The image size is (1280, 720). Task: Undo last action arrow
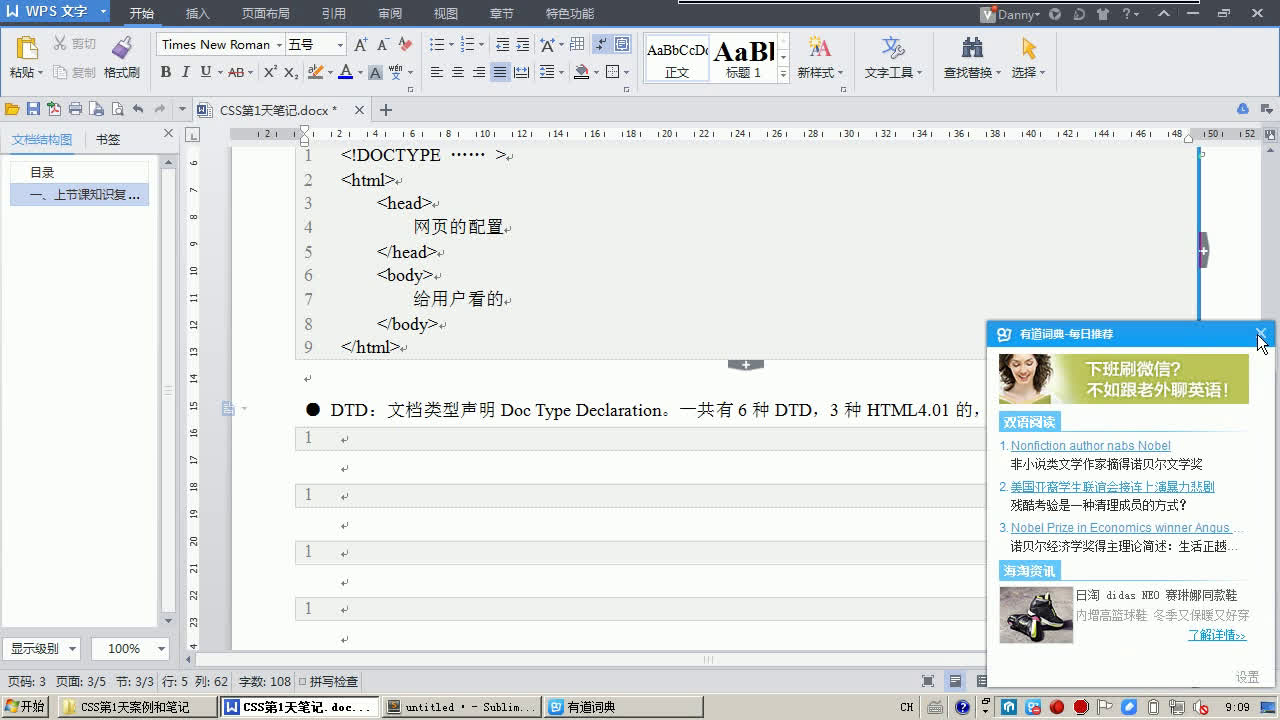point(138,109)
